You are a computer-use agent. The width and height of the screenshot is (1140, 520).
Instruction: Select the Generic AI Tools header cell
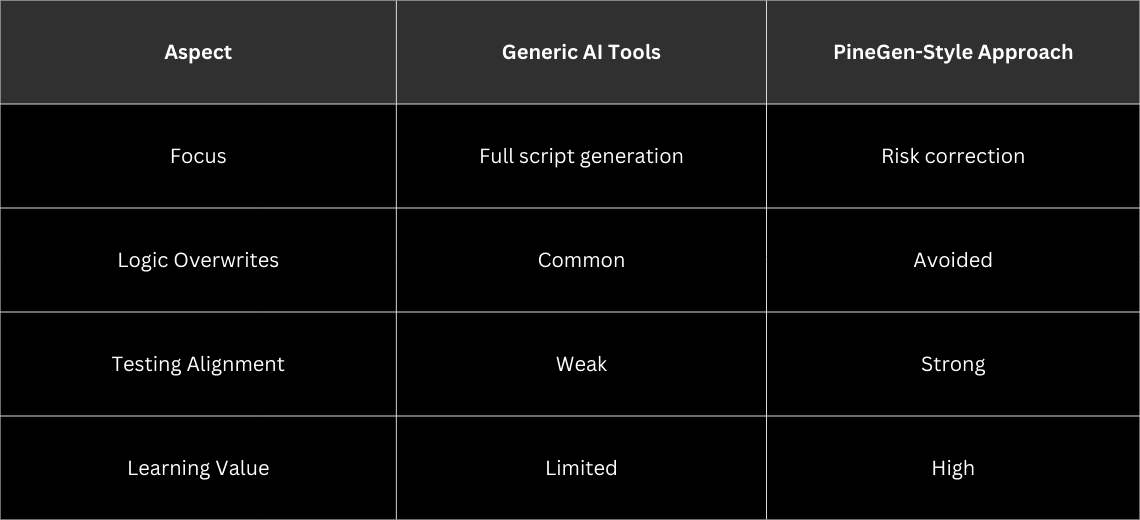(x=581, y=52)
